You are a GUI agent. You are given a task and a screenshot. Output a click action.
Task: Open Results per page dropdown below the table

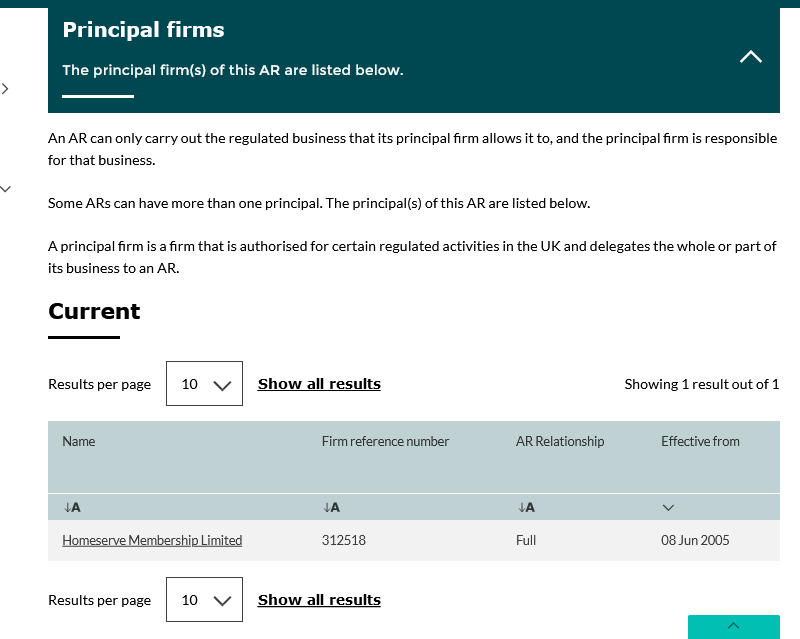pyautogui.click(x=204, y=600)
